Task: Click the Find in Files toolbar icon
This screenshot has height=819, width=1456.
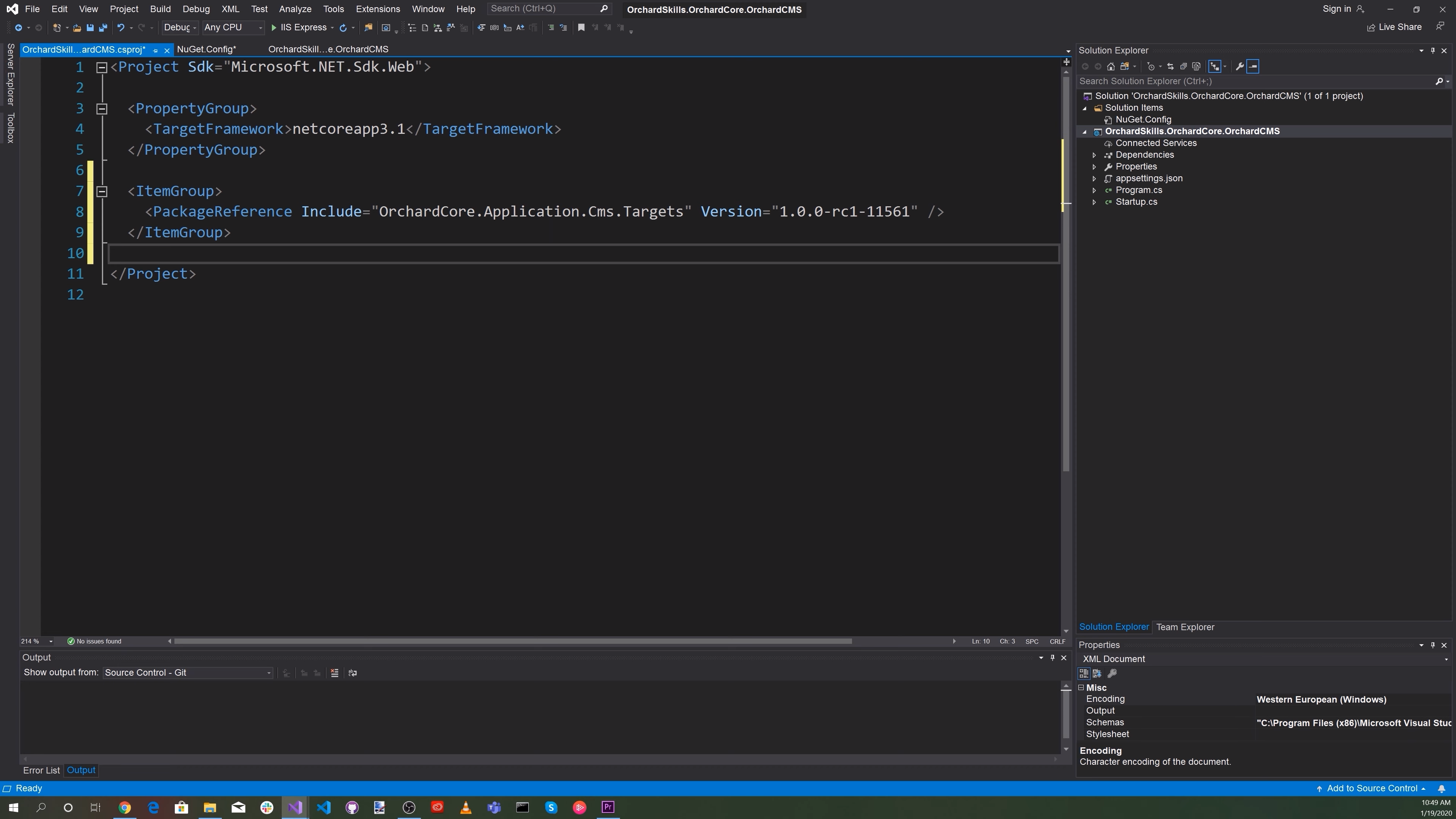Action: pos(369,28)
